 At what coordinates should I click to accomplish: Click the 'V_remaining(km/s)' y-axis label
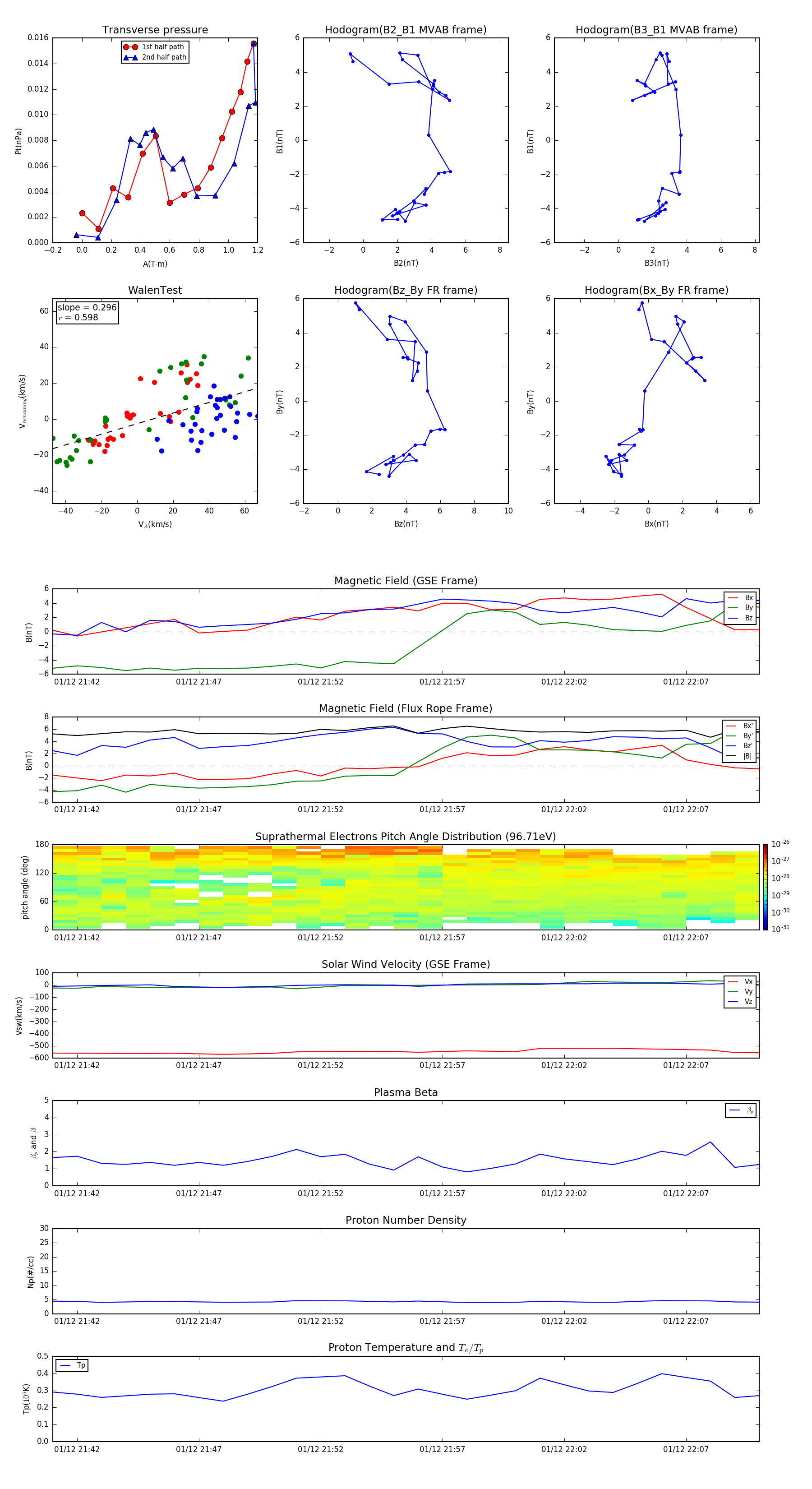22,401
